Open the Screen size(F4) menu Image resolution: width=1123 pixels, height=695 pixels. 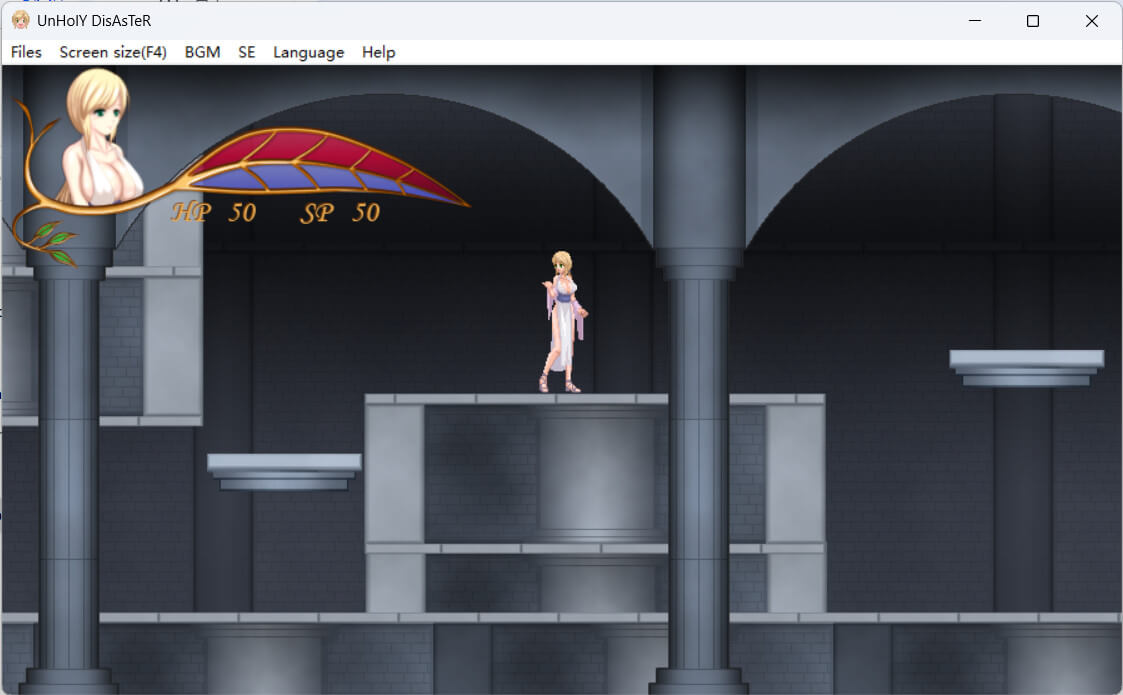113,52
